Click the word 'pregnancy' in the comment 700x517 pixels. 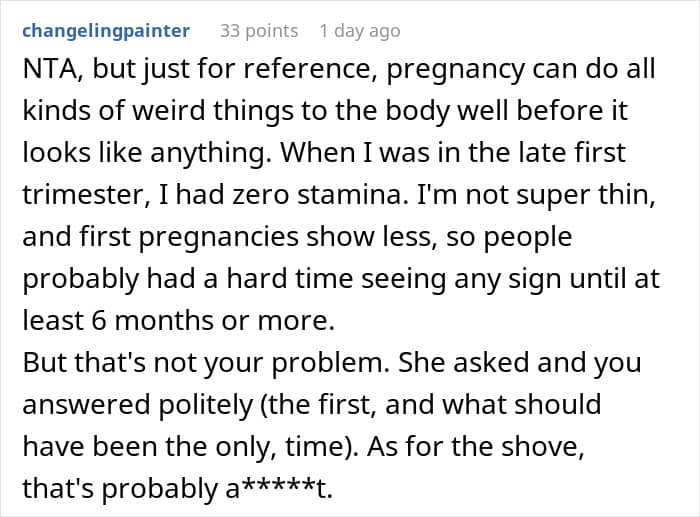click(456, 70)
